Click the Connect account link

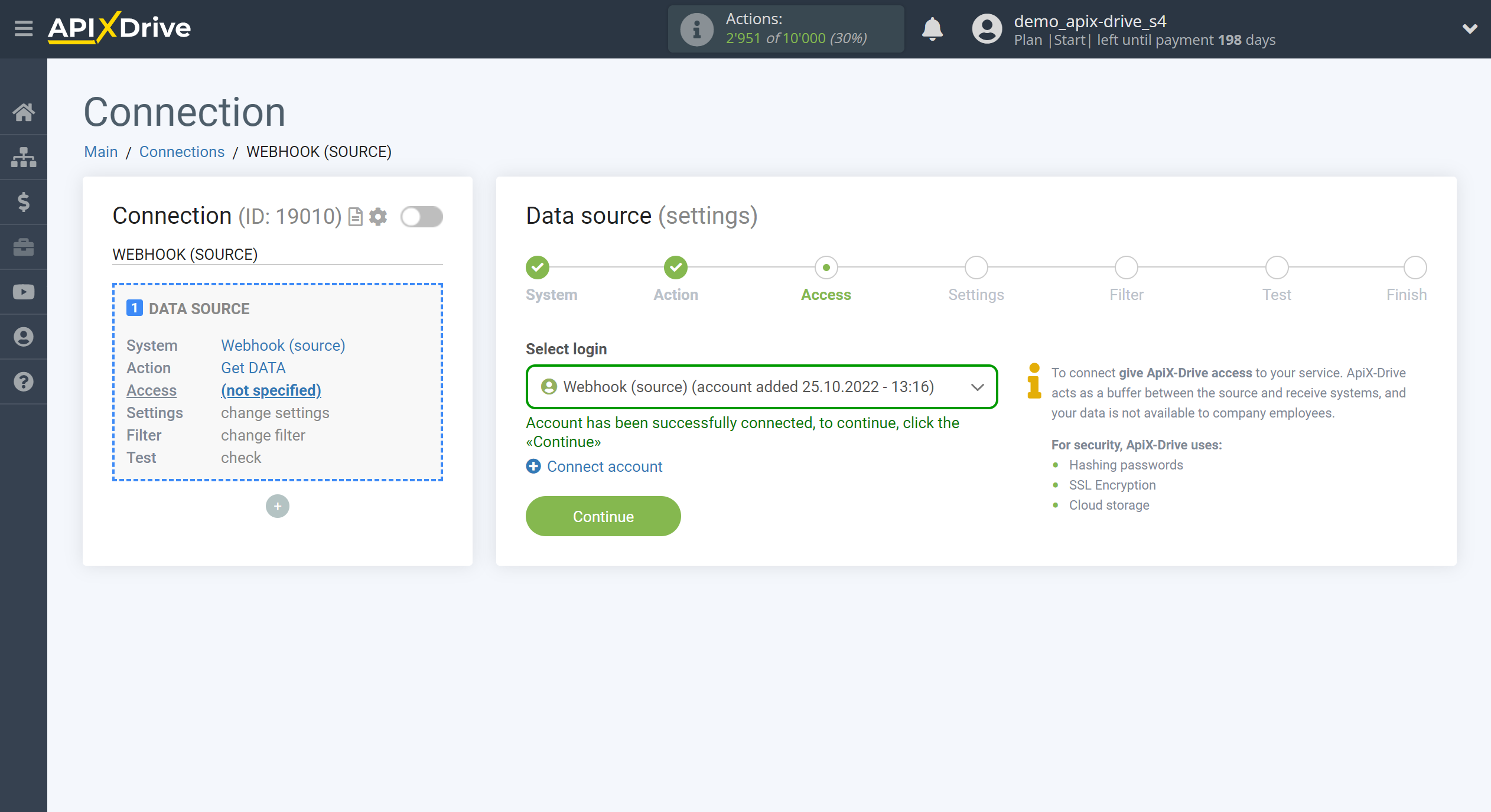605,467
